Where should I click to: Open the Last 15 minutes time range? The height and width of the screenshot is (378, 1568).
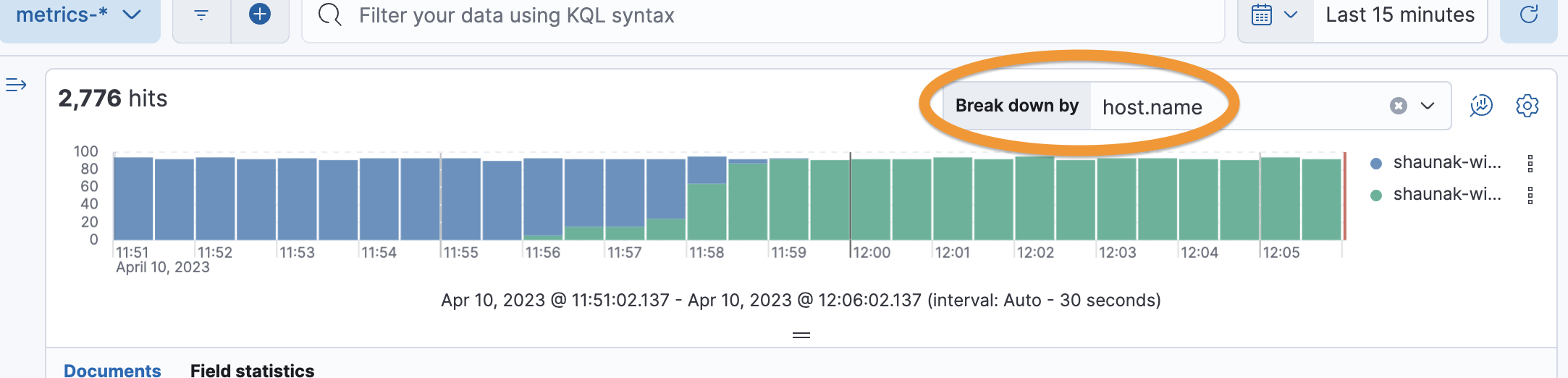1400,15
